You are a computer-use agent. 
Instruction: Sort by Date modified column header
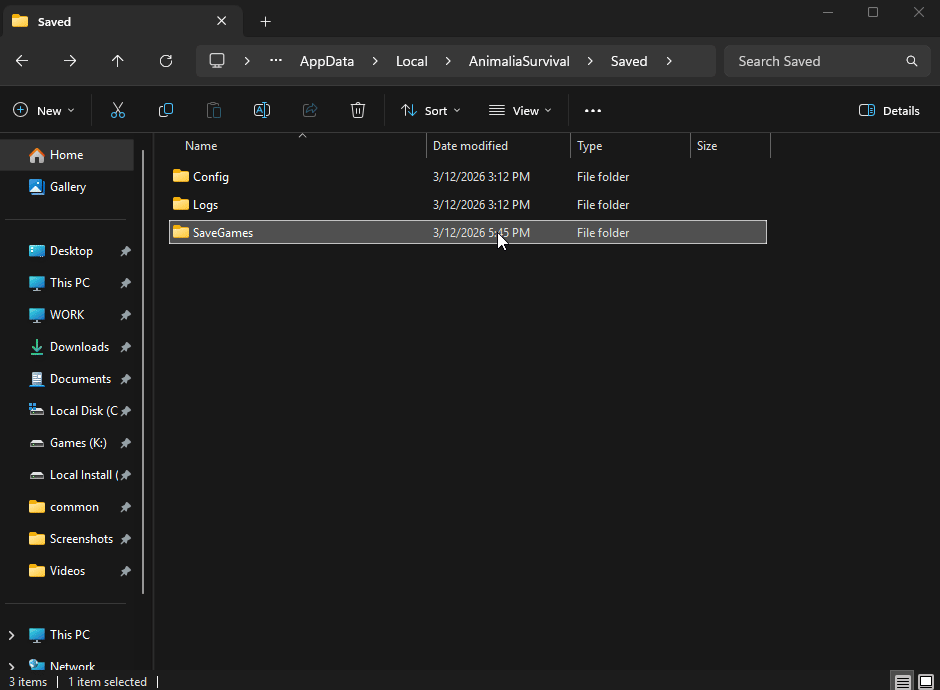pyautogui.click(x=470, y=146)
